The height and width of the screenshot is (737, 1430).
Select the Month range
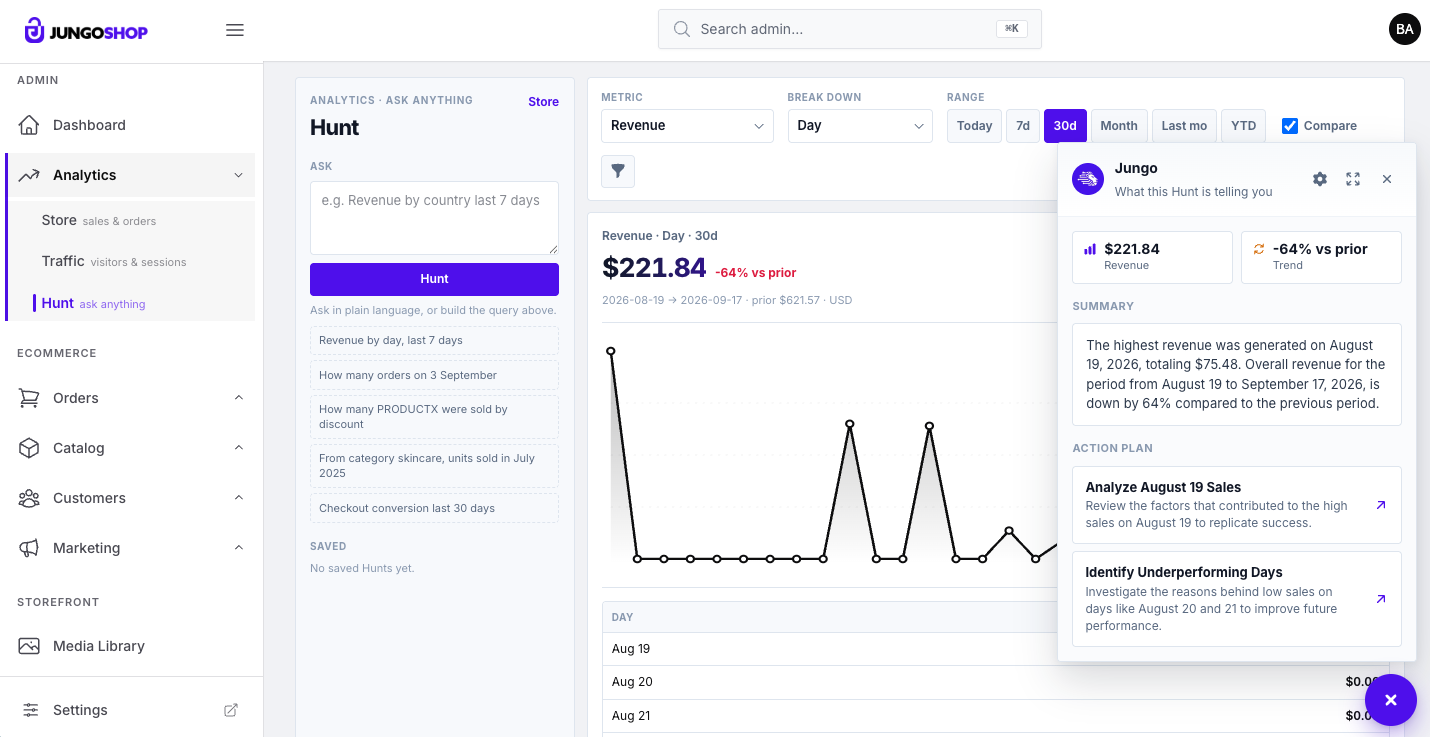tap(1119, 126)
